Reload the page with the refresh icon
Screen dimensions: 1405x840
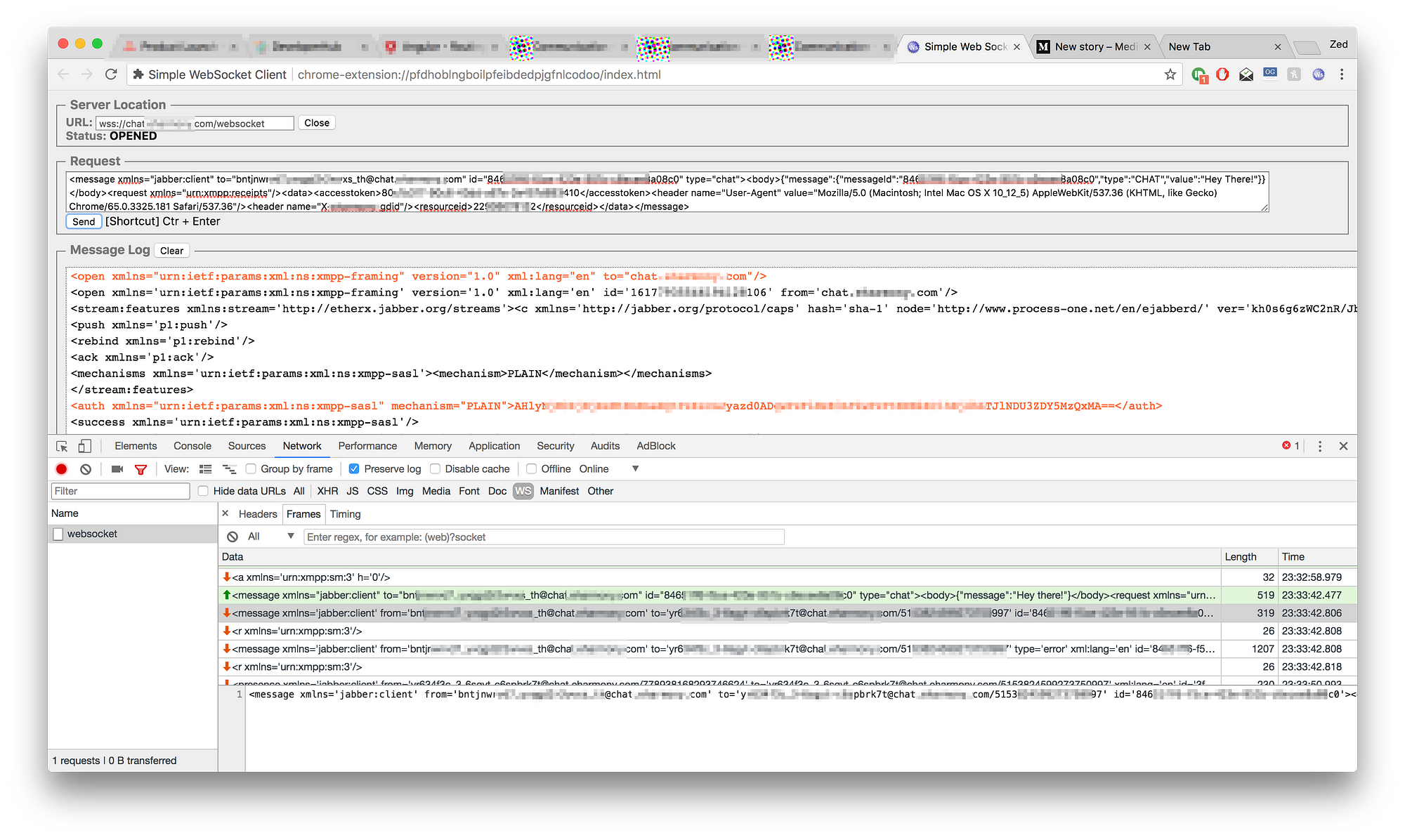tap(110, 74)
